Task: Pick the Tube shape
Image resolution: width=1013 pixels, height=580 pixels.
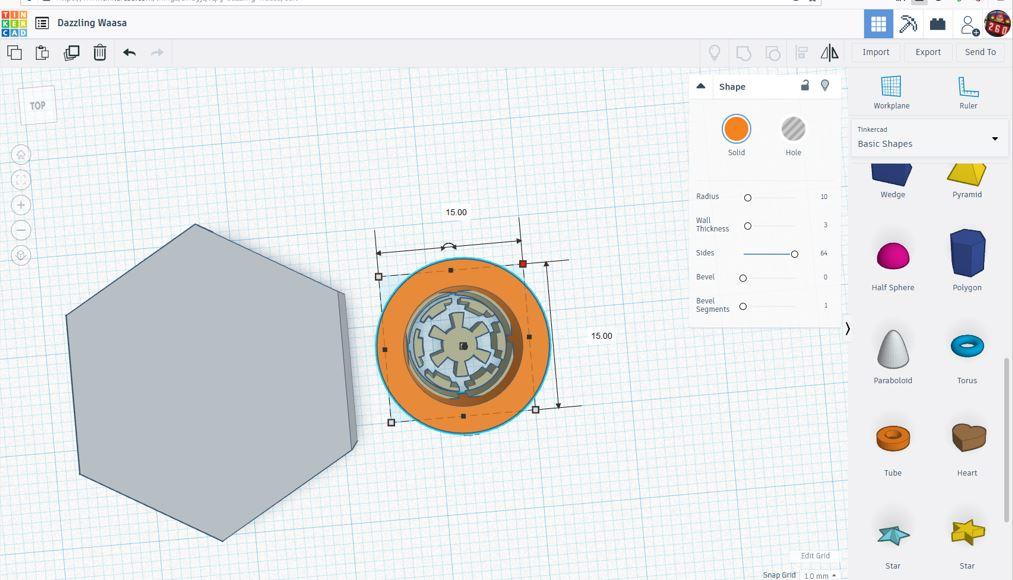Action: tap(892, 449)
